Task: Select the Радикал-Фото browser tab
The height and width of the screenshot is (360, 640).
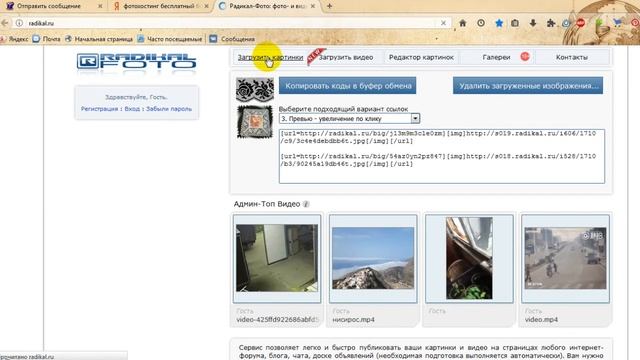Action: click(x=267, y=6)
